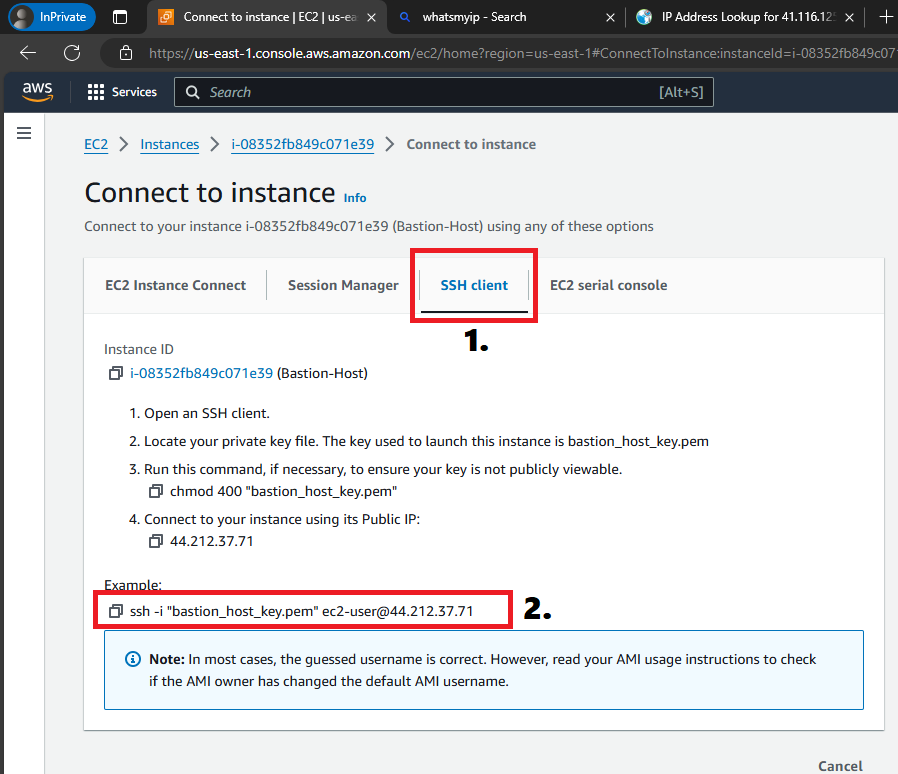Click the [Alt+S] shortcut hint
The height and width of the screenshot is (774, 898).
click(x=681, y=92)
